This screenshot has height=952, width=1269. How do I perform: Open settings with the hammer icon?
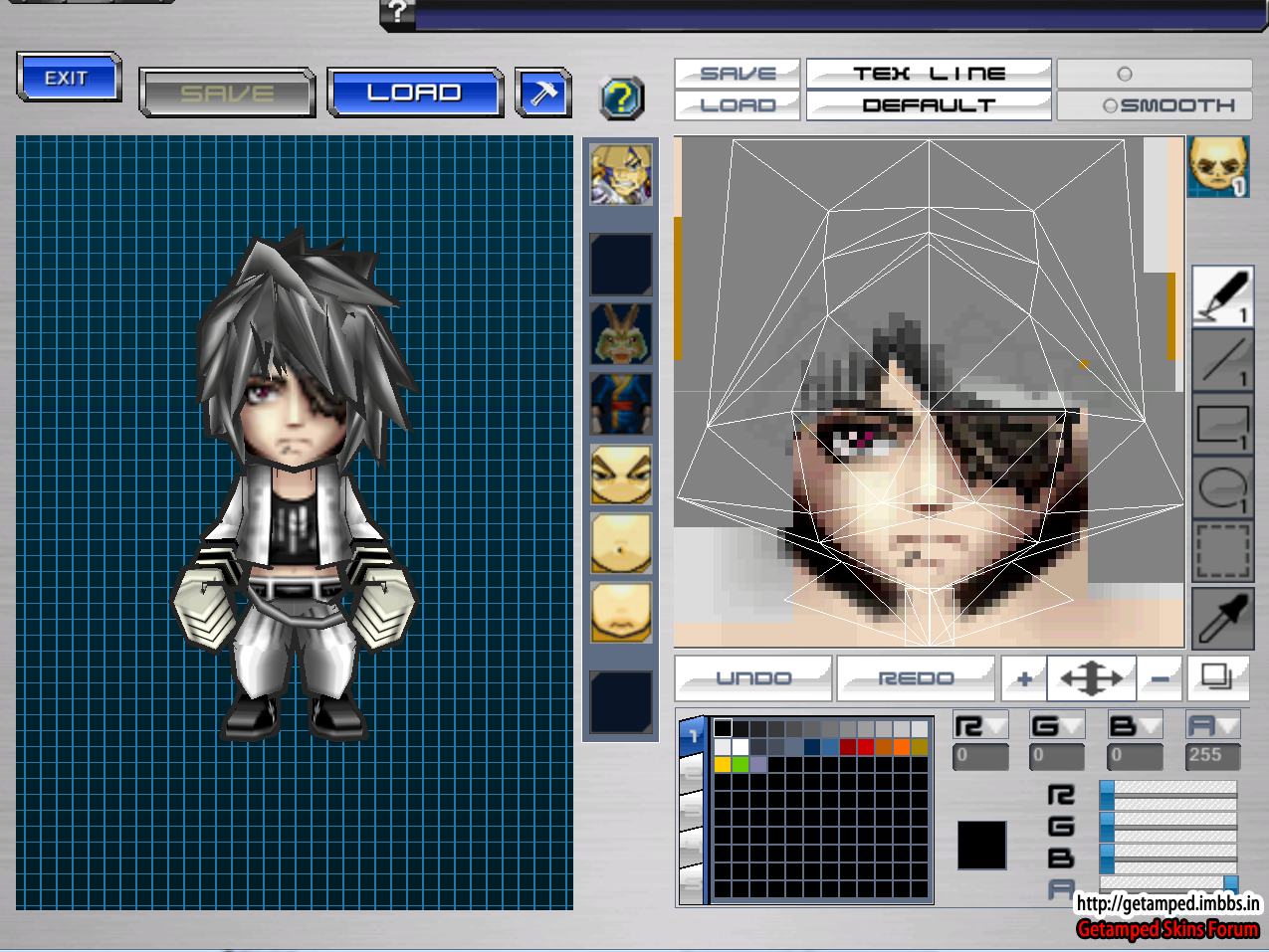pos(543,93)
